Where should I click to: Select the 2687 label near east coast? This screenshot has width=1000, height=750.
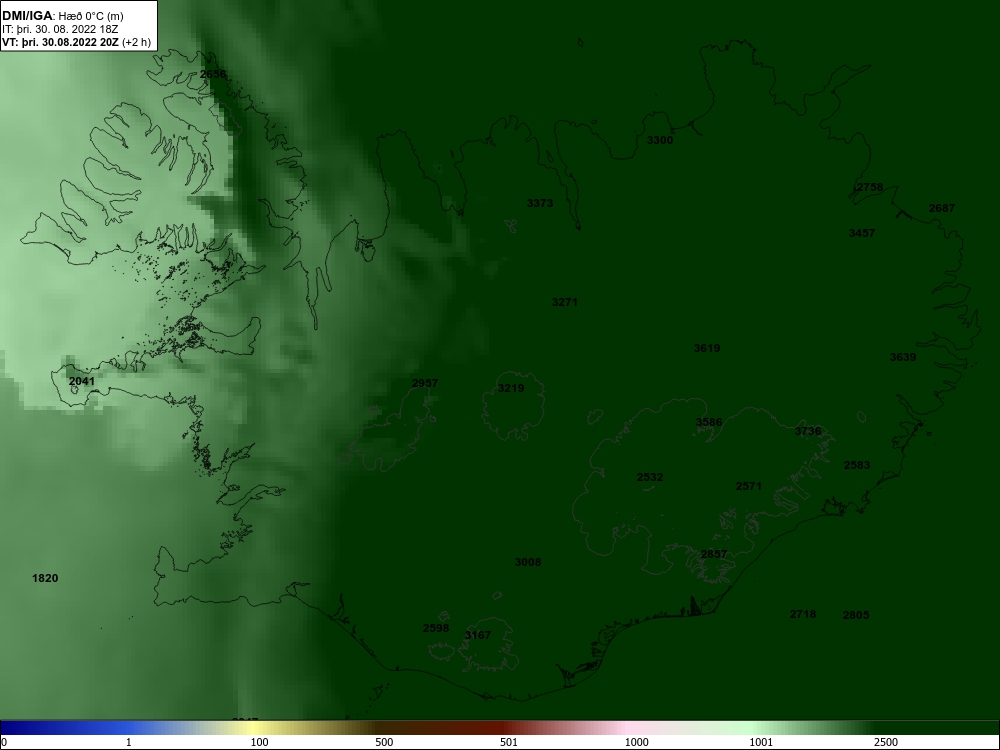(942, 208)
